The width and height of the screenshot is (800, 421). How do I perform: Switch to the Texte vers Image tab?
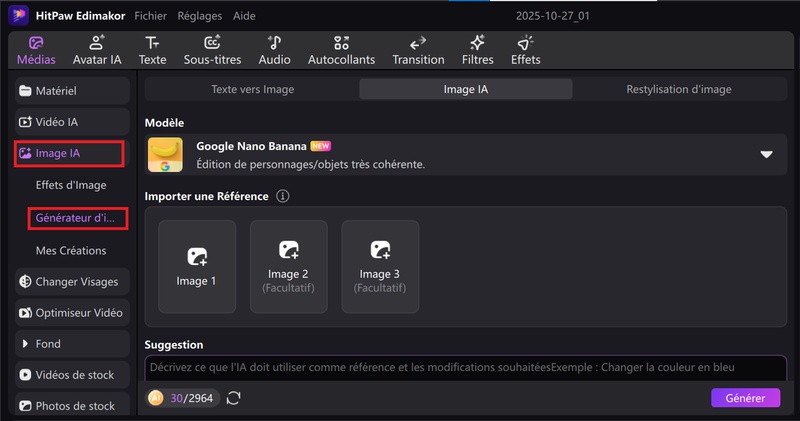click(253, 89)
